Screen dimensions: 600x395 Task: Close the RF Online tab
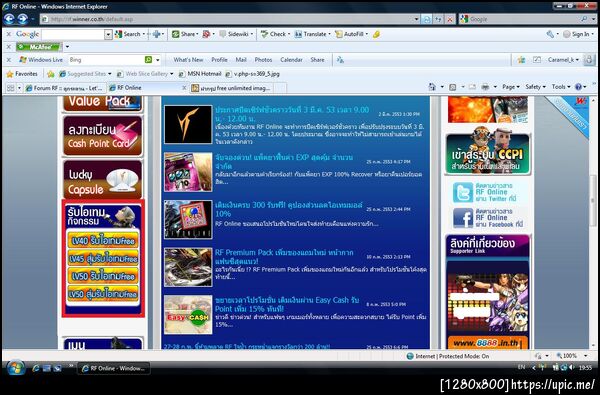pos(184,88)
